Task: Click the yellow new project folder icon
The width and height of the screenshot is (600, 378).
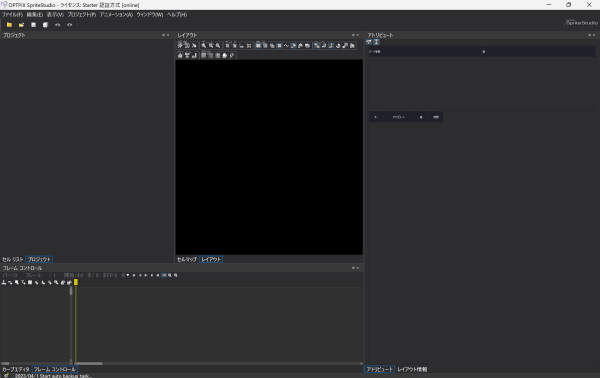Action: pyautogui.click(x=9, y=24)
